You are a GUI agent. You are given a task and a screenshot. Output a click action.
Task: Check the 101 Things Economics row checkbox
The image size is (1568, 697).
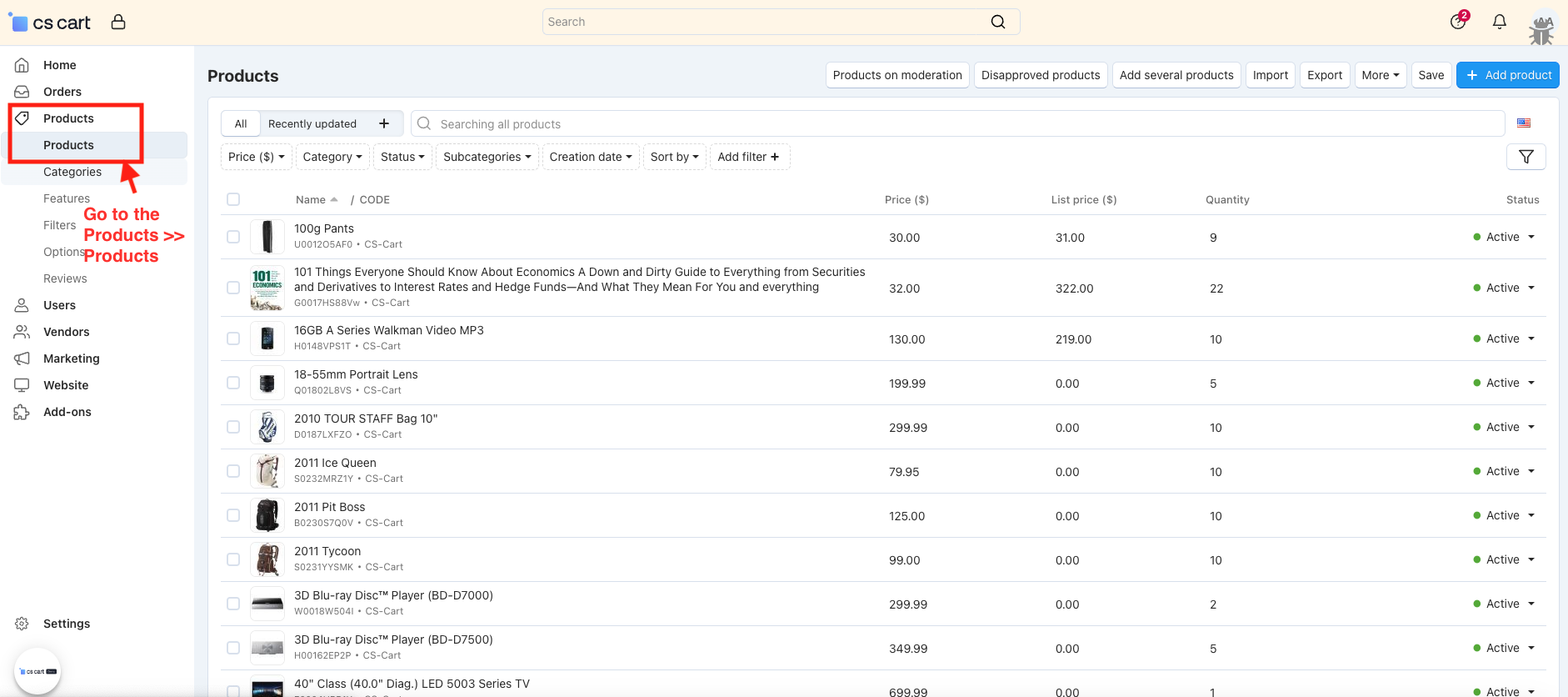(233, 288)
